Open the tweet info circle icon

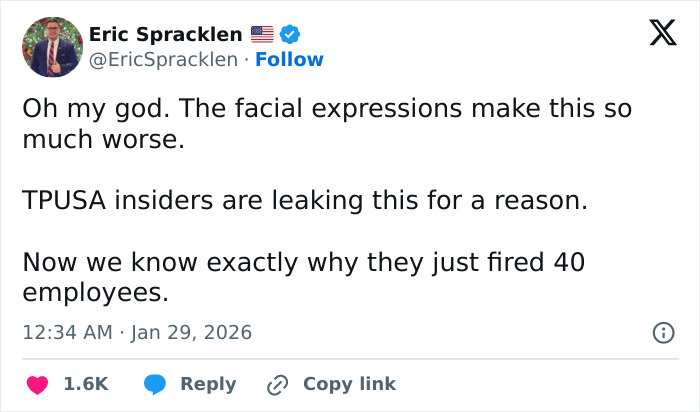662,333
